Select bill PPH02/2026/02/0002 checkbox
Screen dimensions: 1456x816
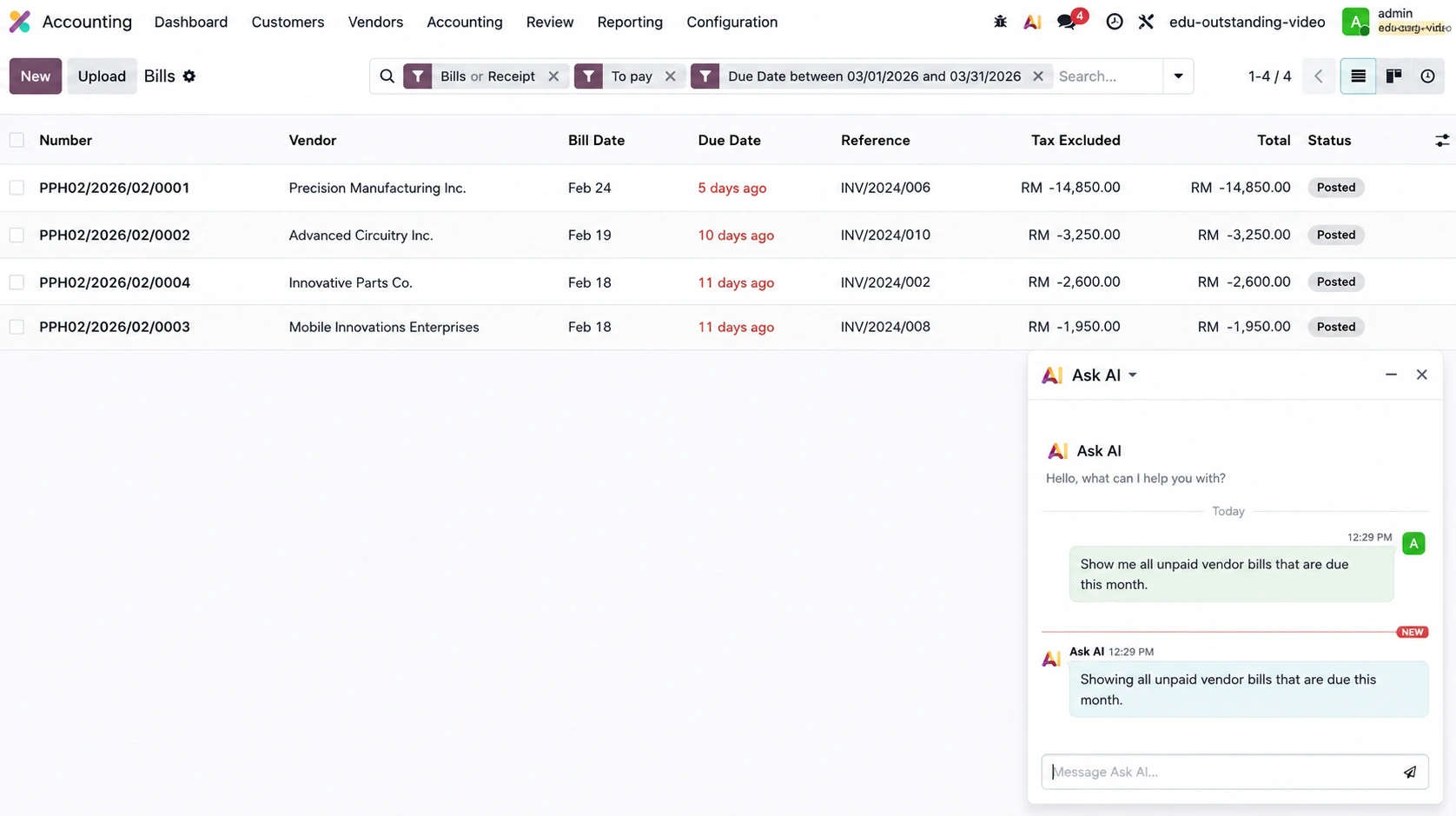[x=17, y=235]
